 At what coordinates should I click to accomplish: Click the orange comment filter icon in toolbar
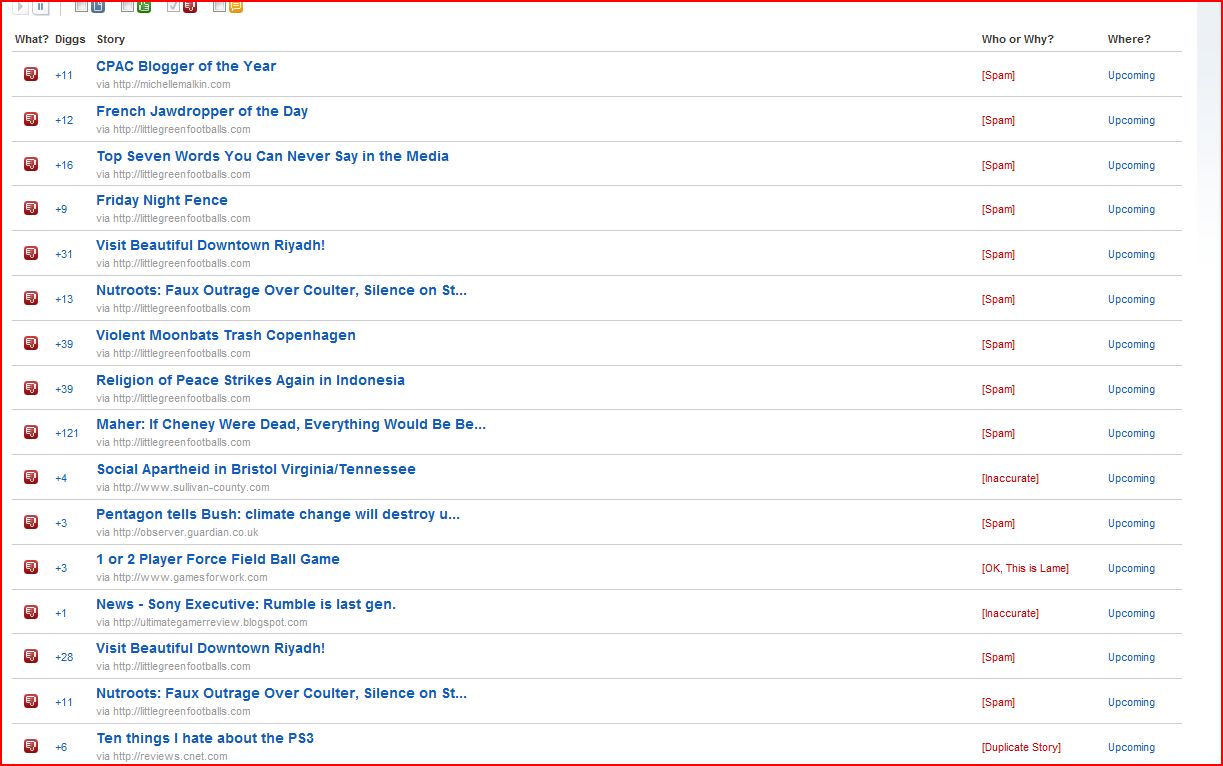click(x=236, y=6)
